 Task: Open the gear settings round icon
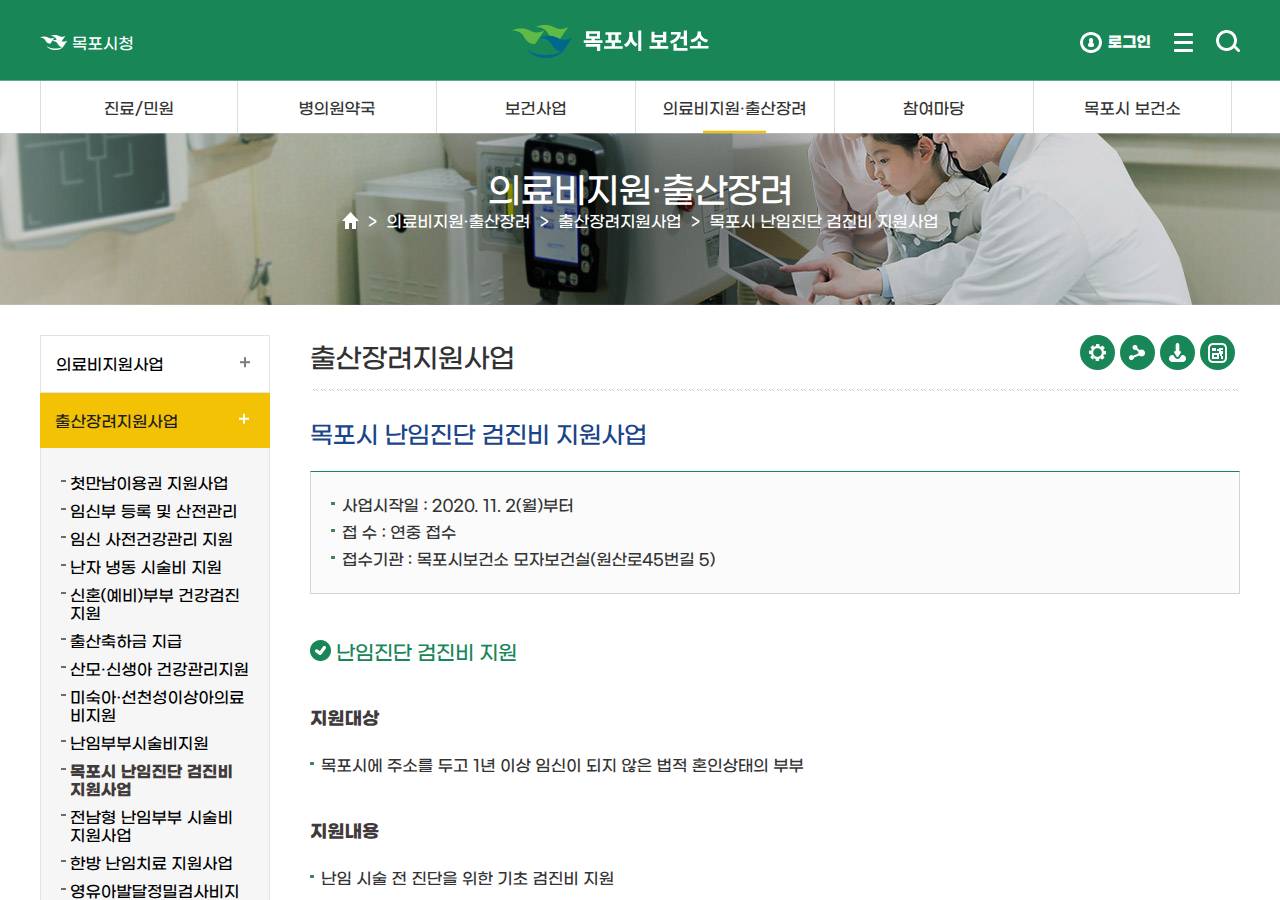click(x=1097, y=352)
